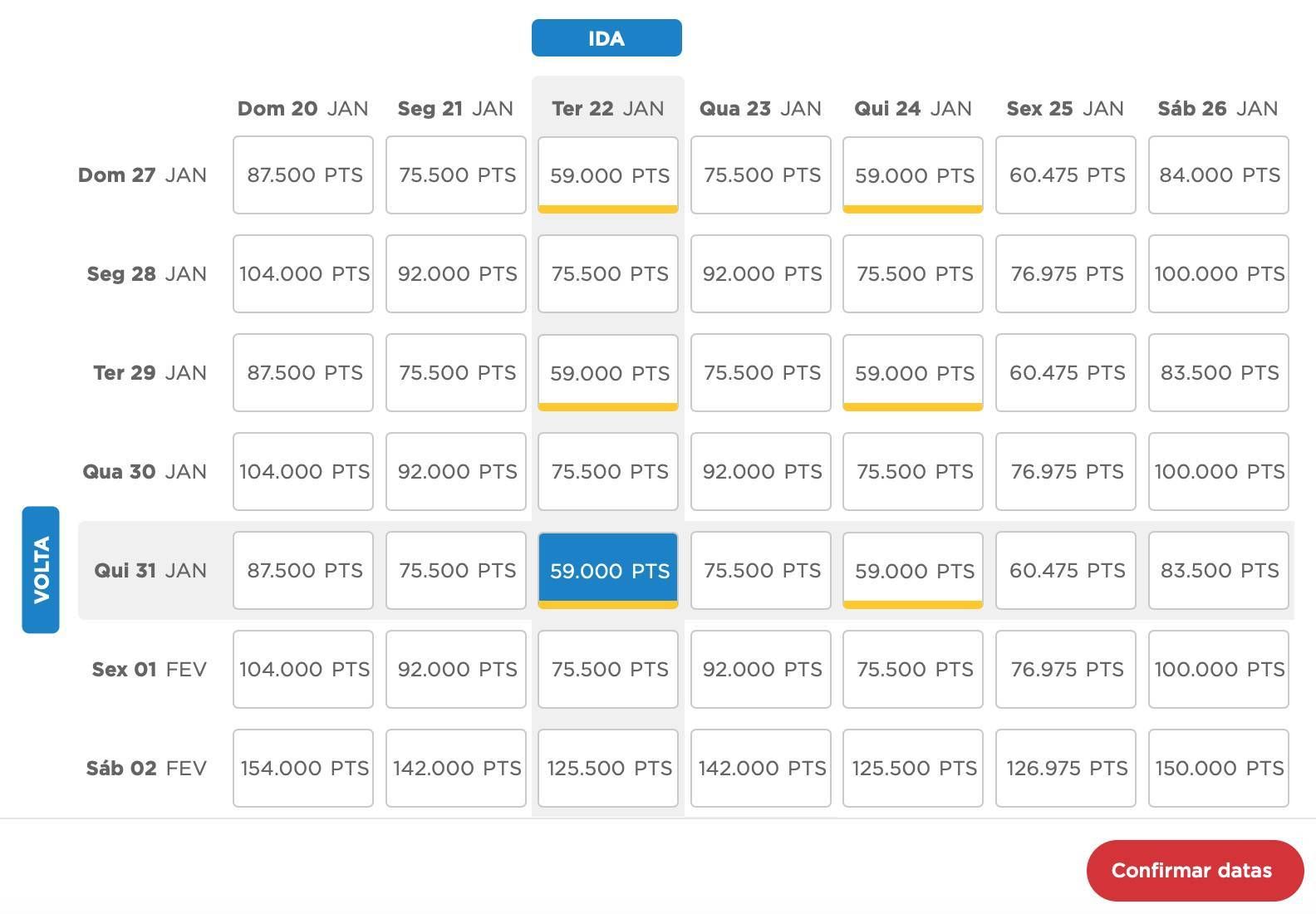Pick 87.500 PTS for Dom 20 / Qui 31
Image resolution: width=1316 pixels, height=914 pixels.
pyautogui.click(x=303, y=571)
